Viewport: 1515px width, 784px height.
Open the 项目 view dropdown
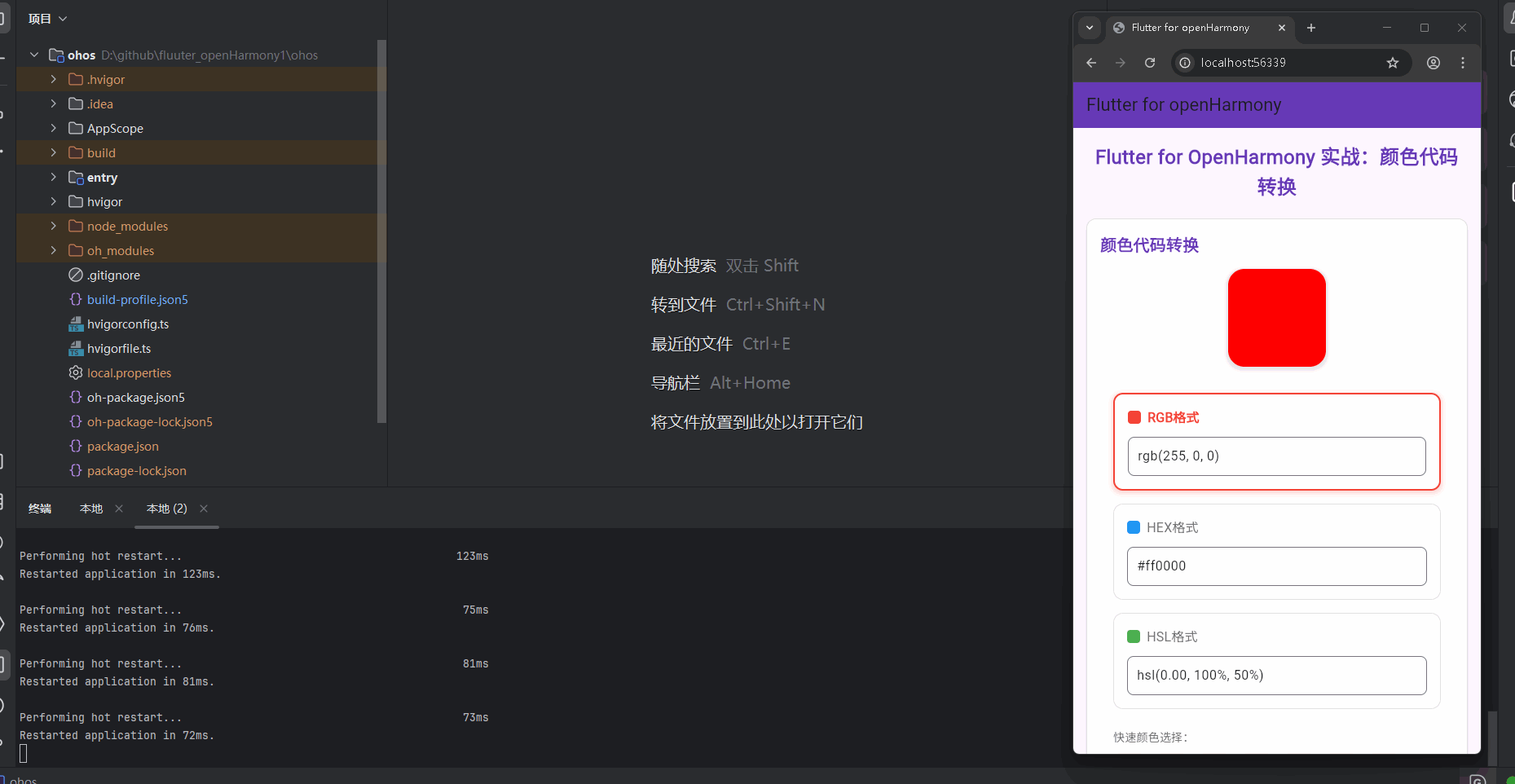click(47, 19)
